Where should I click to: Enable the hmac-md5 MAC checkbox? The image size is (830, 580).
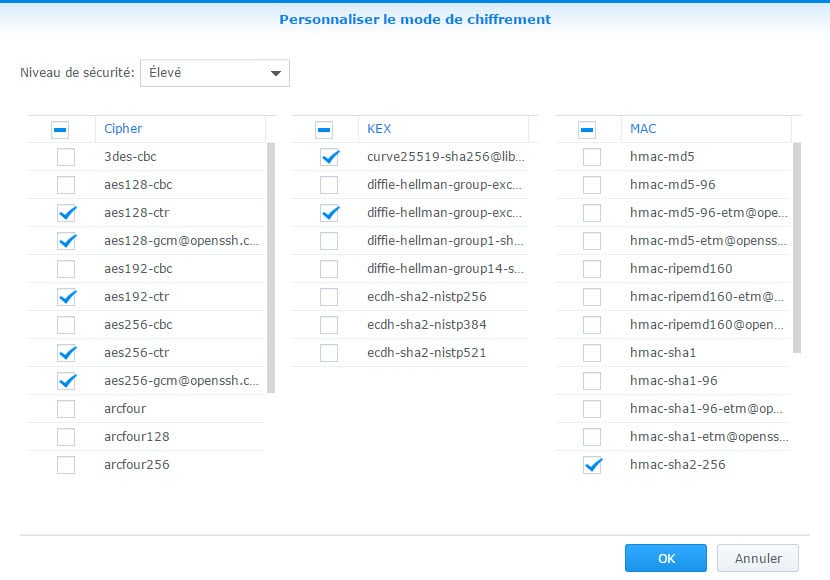[x=592, y=157]
